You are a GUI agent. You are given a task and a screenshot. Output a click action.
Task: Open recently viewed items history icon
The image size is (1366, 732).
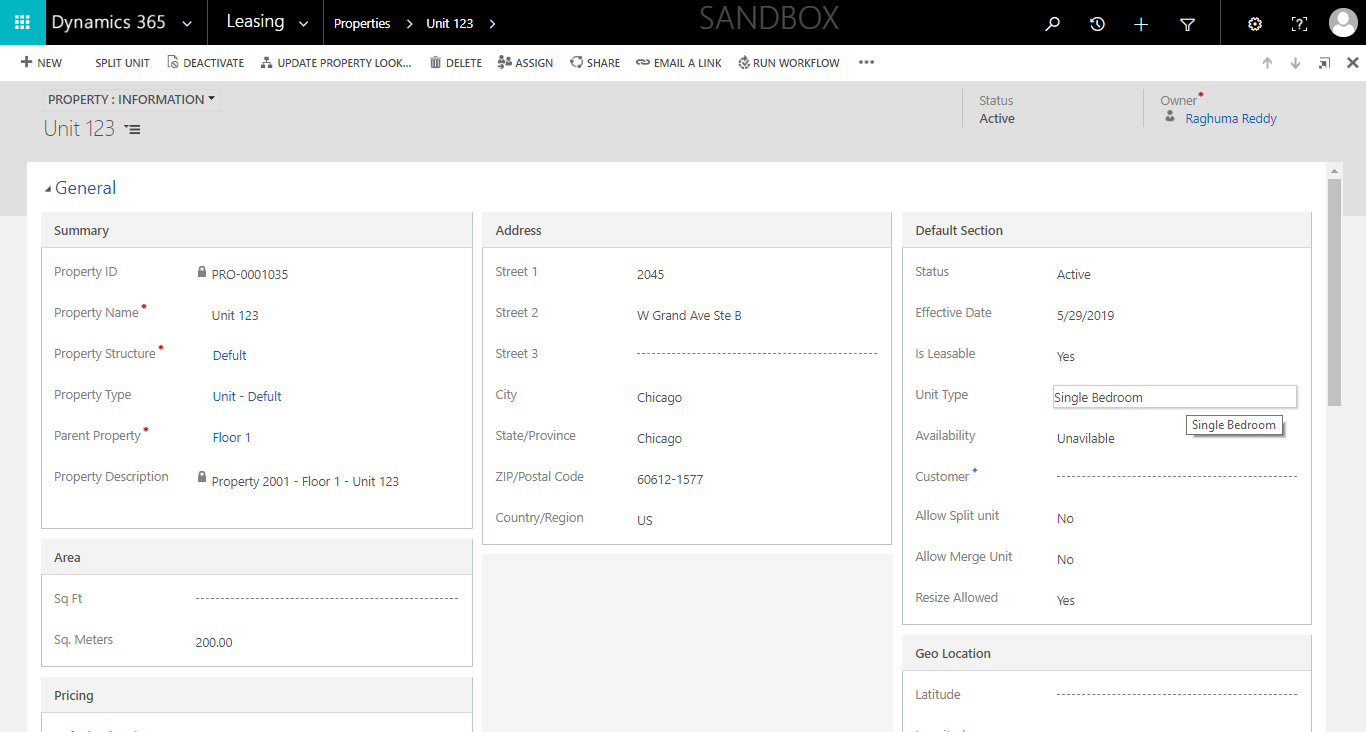(1097, 24)
